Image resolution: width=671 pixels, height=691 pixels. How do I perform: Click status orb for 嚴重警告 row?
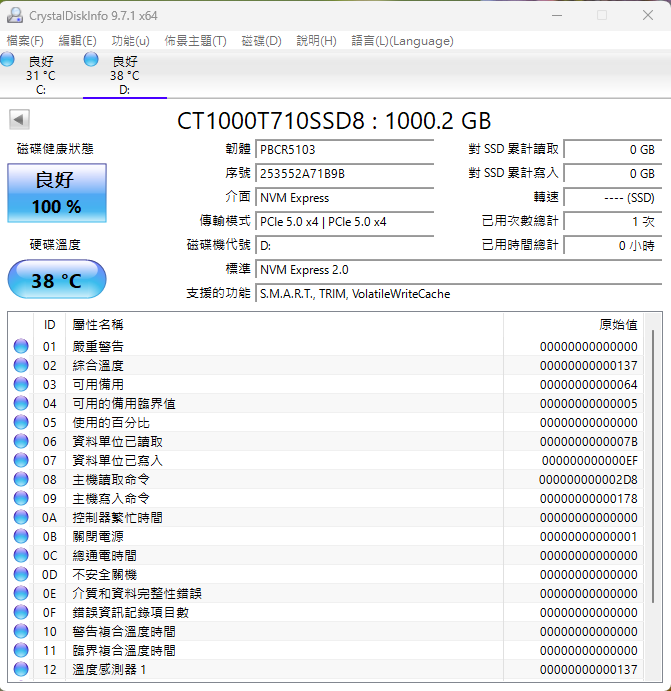click(21, 346)
